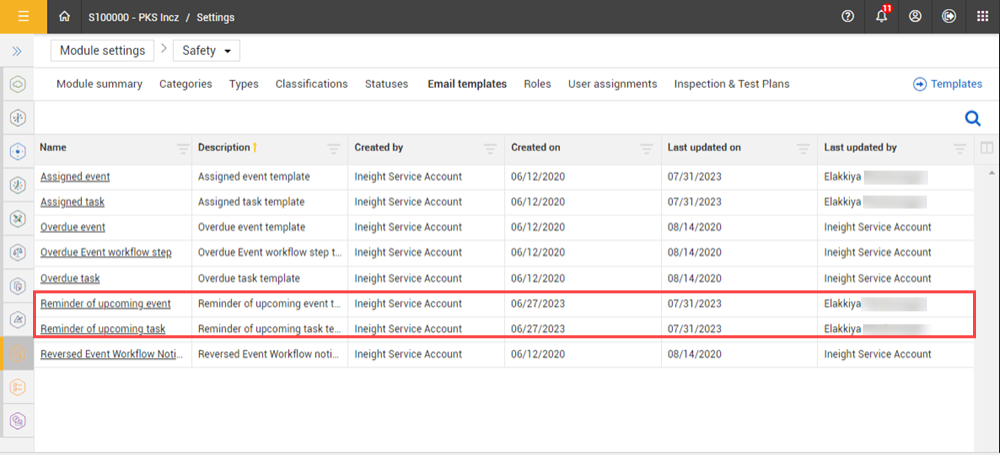Open the Safety module dropdown
1000x455 pixels.
[206, 50]
